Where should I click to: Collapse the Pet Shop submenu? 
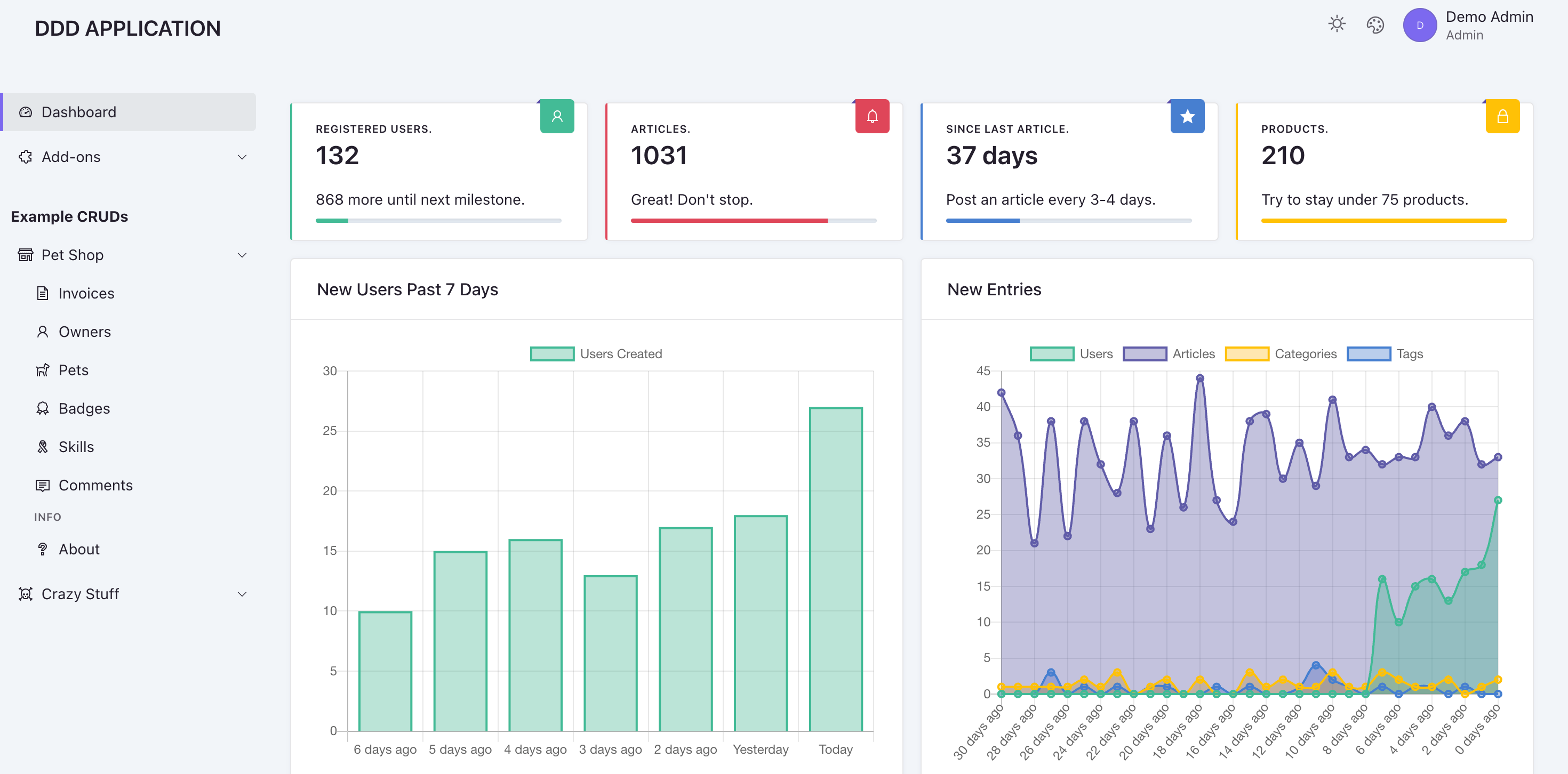[242, 255]
